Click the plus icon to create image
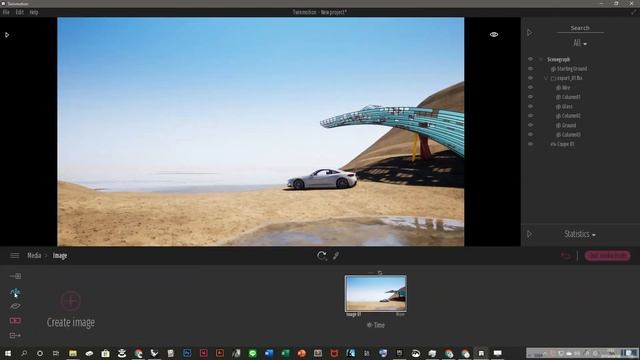Viewport: 640px width, 360px height. 71,301
